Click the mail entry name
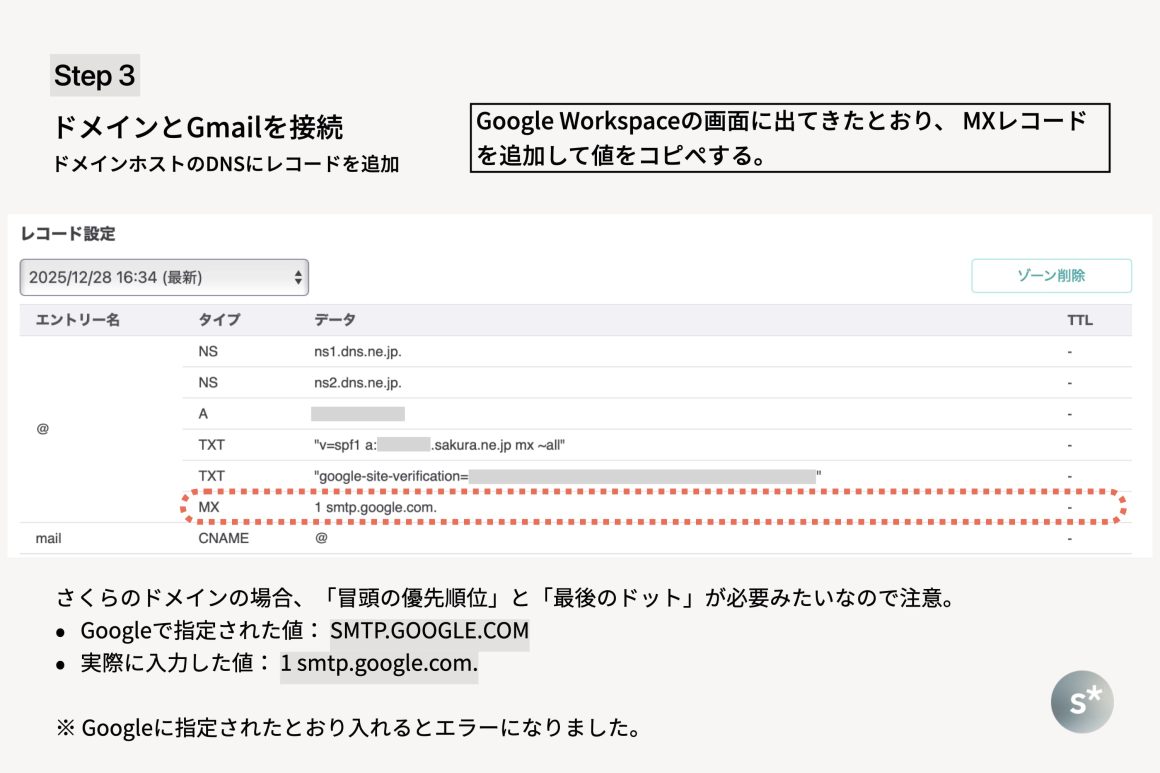Screen dimensions: 1160x773 [49, 538]
